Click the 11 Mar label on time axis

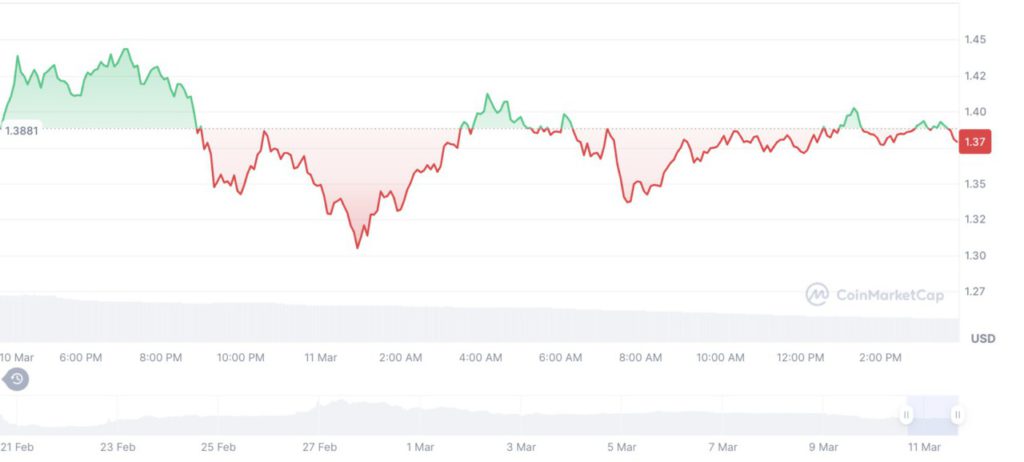click(319, 357)
